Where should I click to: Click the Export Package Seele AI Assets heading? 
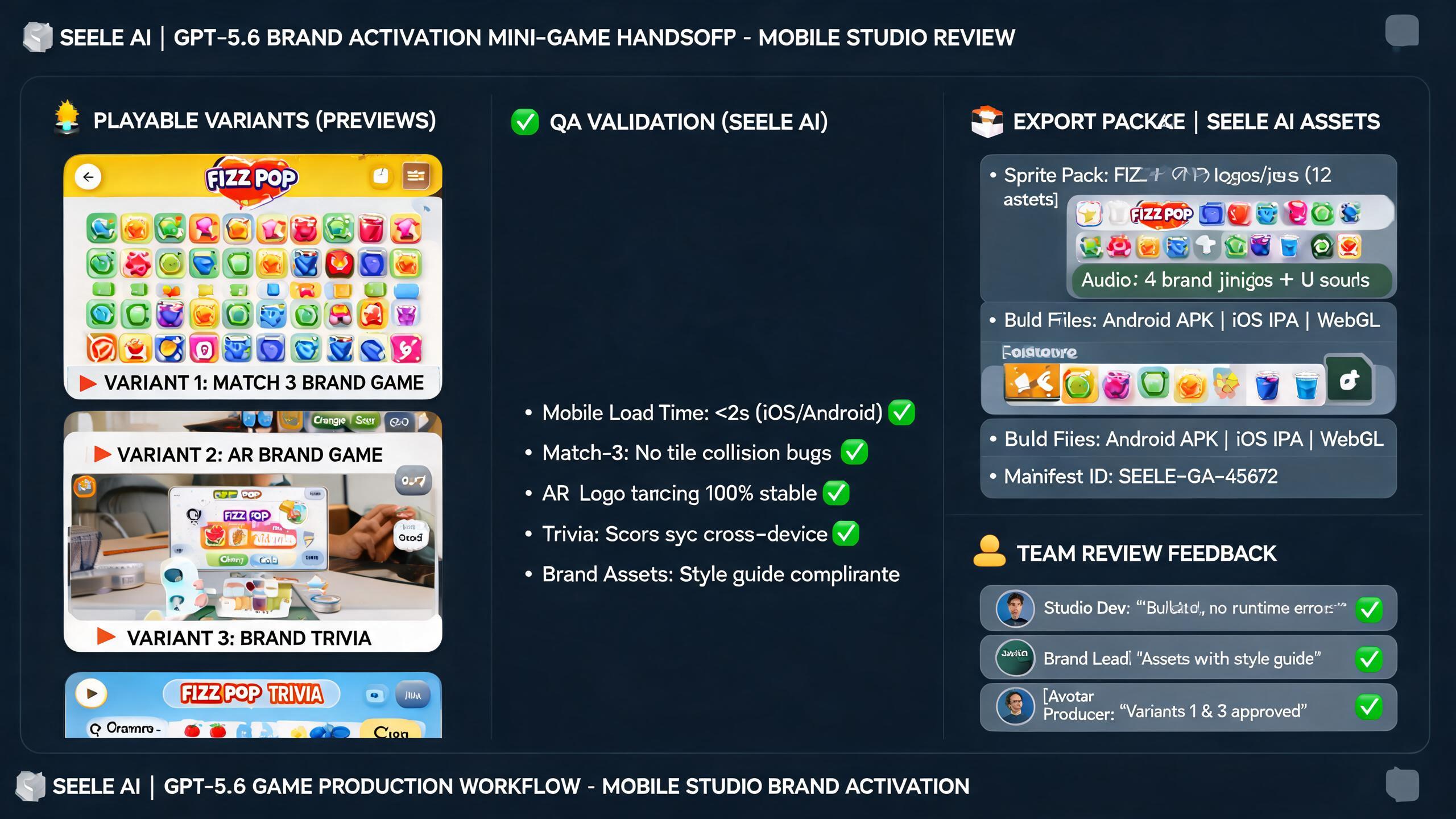coord(1197,122)
